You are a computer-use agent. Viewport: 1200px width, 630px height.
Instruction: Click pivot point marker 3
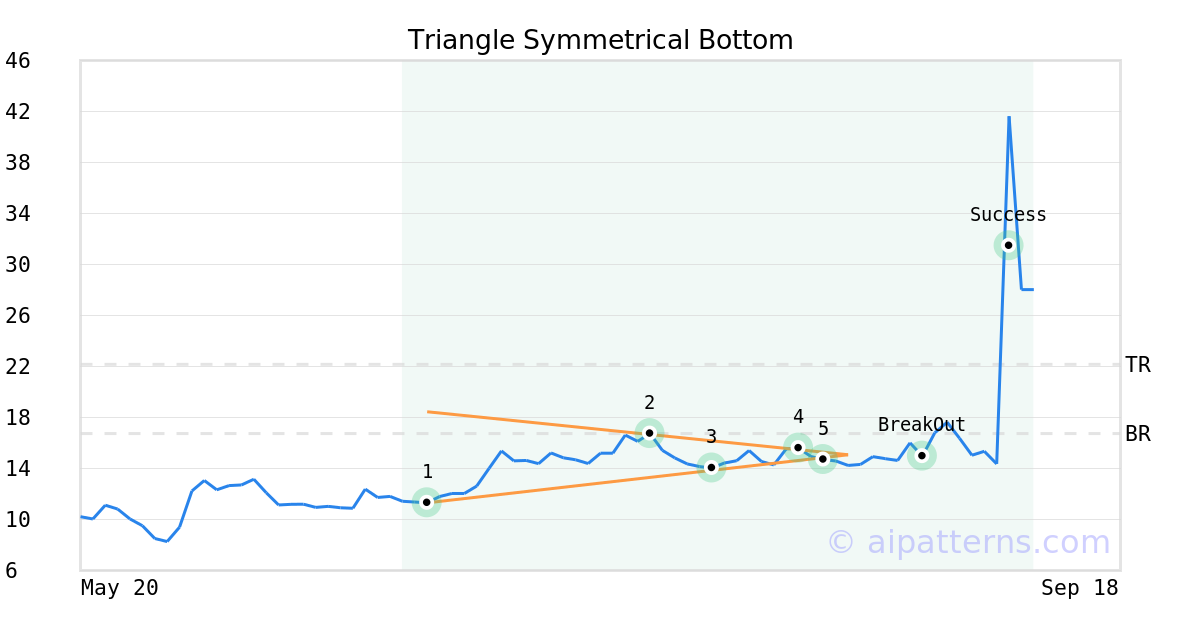(711, 467)
